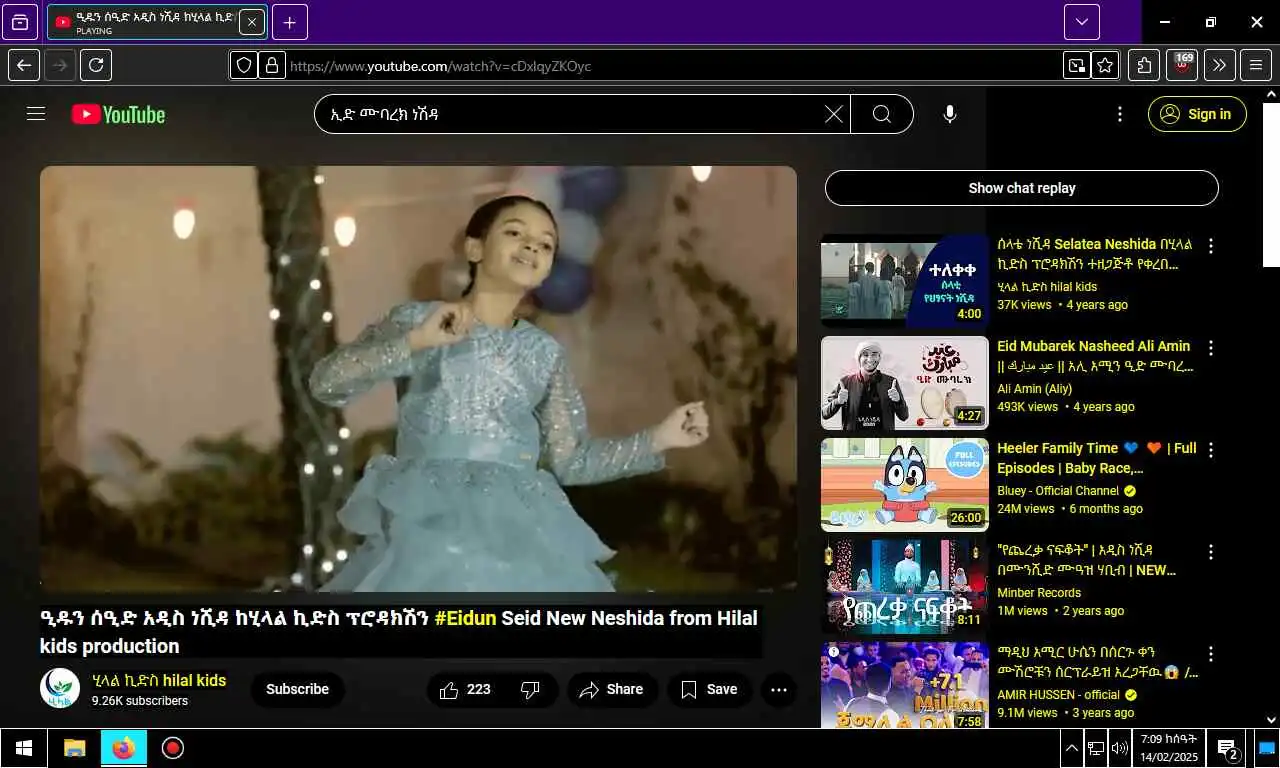Image resolution: width=1280 pixels, height=768 pixels.
Task: Run search with magnifier button
Action: (882, 114)
